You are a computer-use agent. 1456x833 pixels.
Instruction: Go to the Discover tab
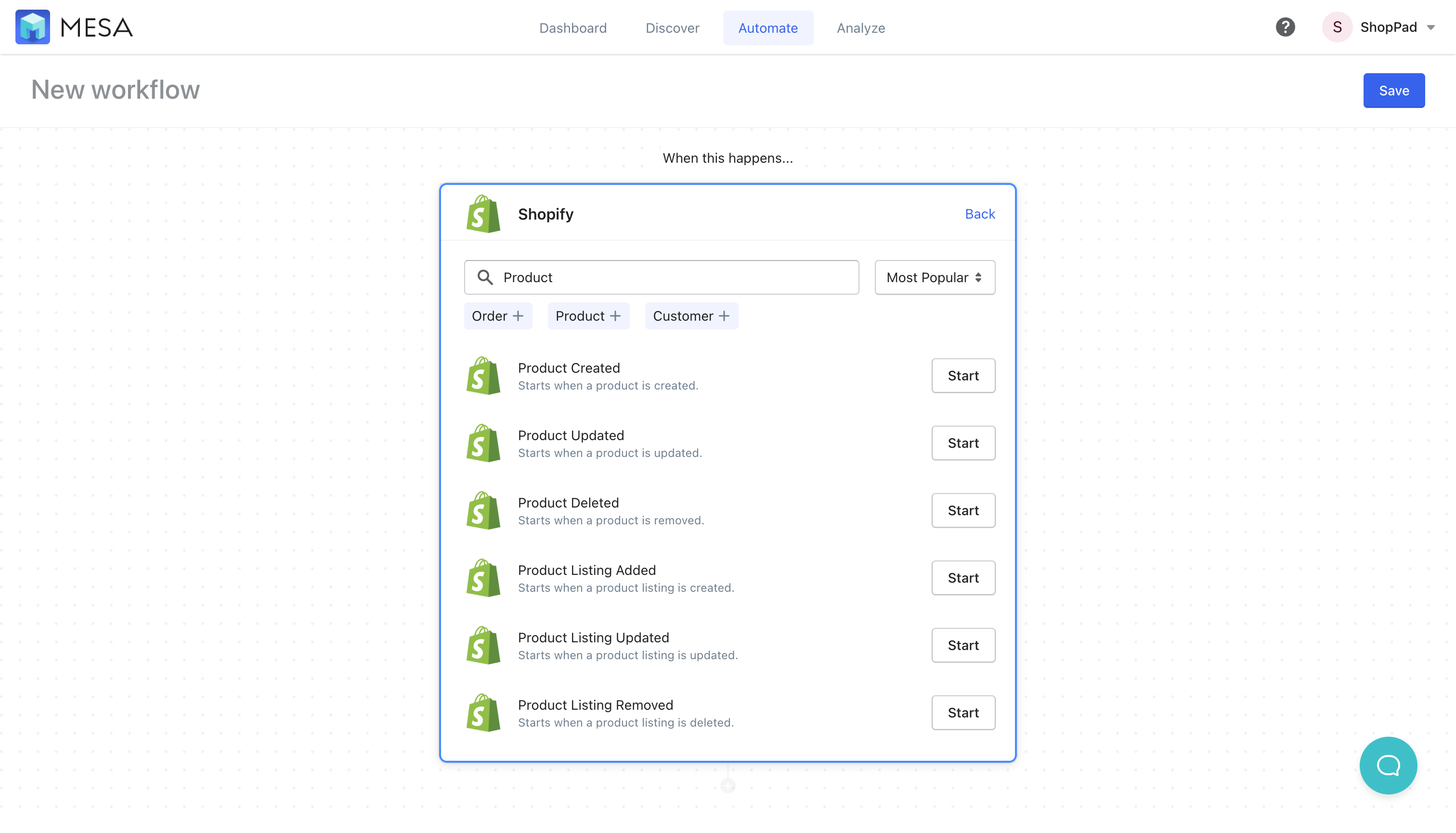672,27
